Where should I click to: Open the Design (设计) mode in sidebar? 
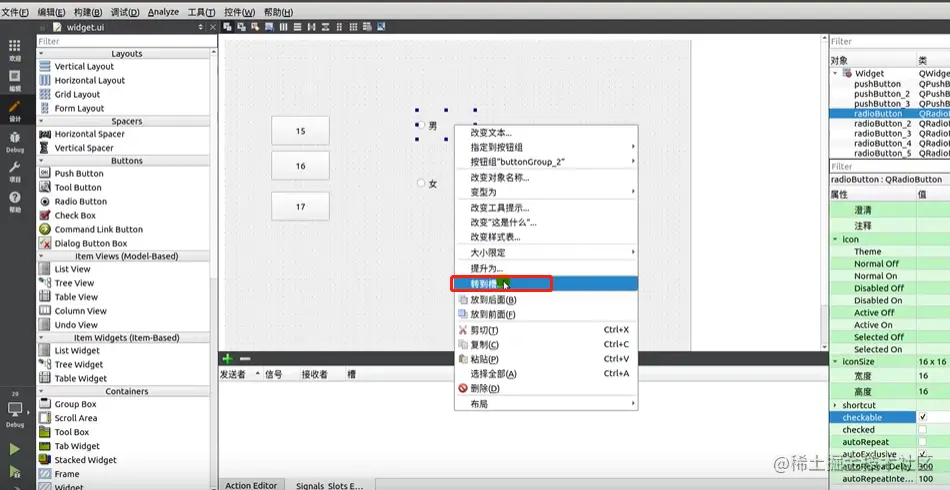click(x=15, y=111)
